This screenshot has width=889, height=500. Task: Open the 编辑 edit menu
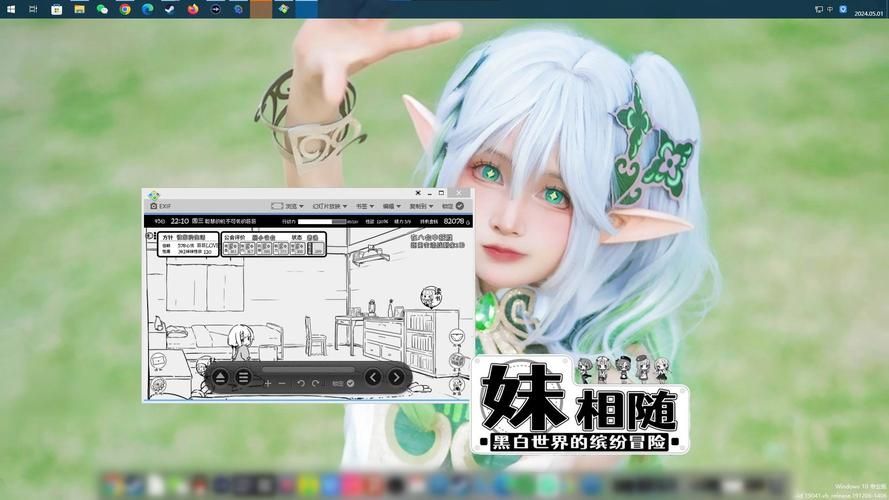click(x=392, y=206)
